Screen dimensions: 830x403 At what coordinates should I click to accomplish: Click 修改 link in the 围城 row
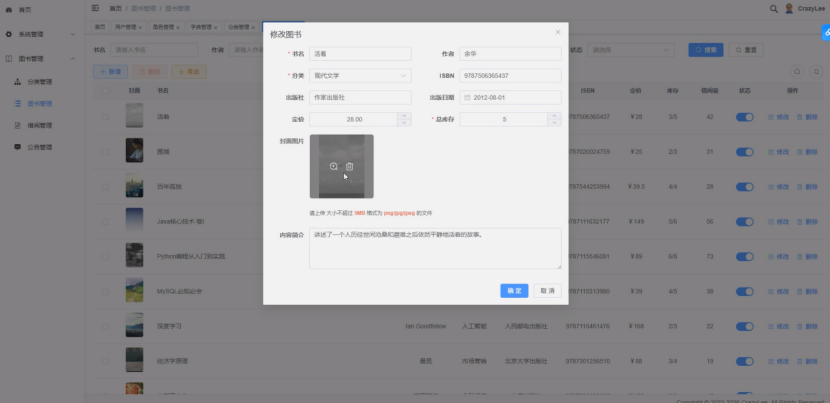point(779,152)
